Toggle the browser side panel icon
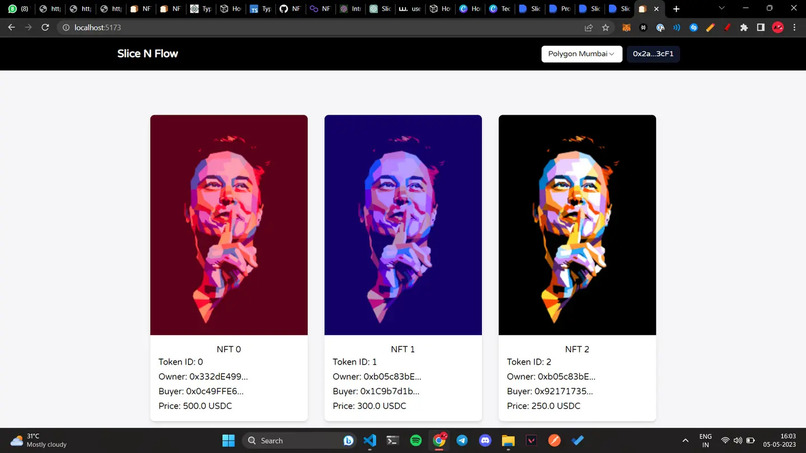The height and width of the screenshot is (453, 806). [761, 28]
